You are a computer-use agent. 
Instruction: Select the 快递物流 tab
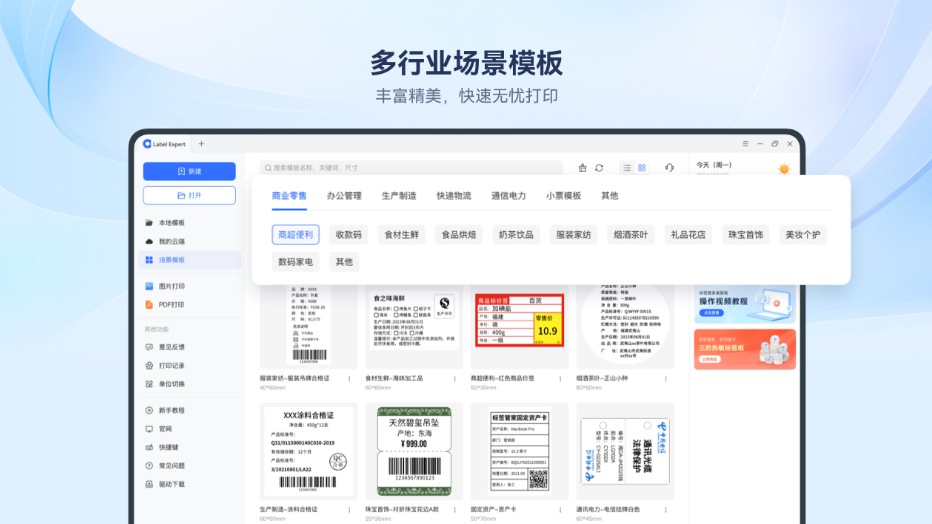pos(454,196)
